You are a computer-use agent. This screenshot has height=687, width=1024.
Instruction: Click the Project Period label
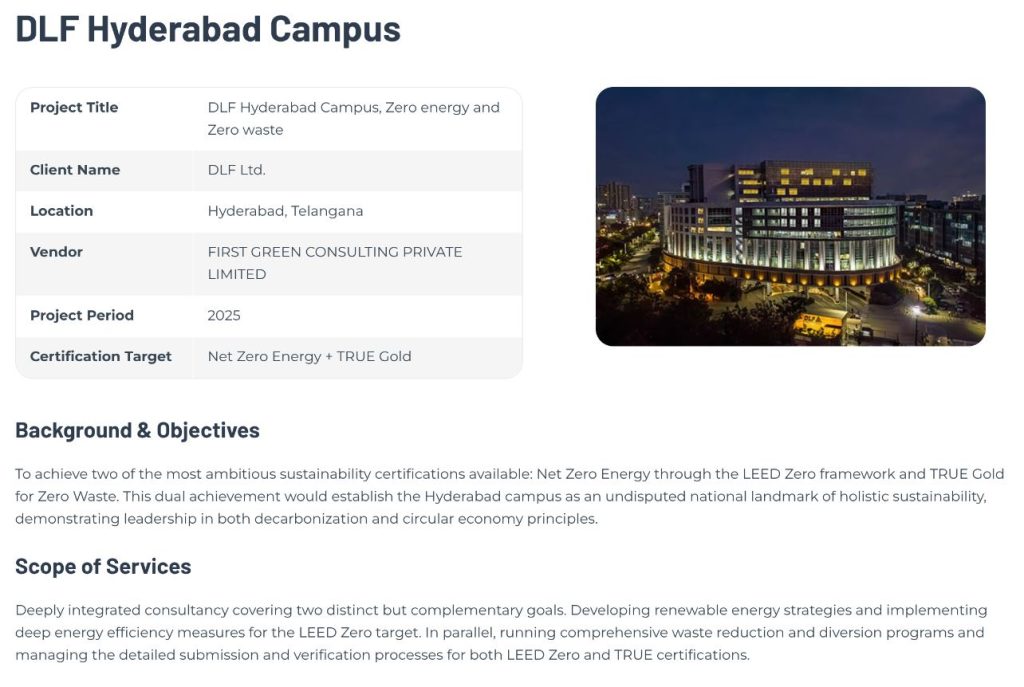pyautogui.click(x=82, y=315)
